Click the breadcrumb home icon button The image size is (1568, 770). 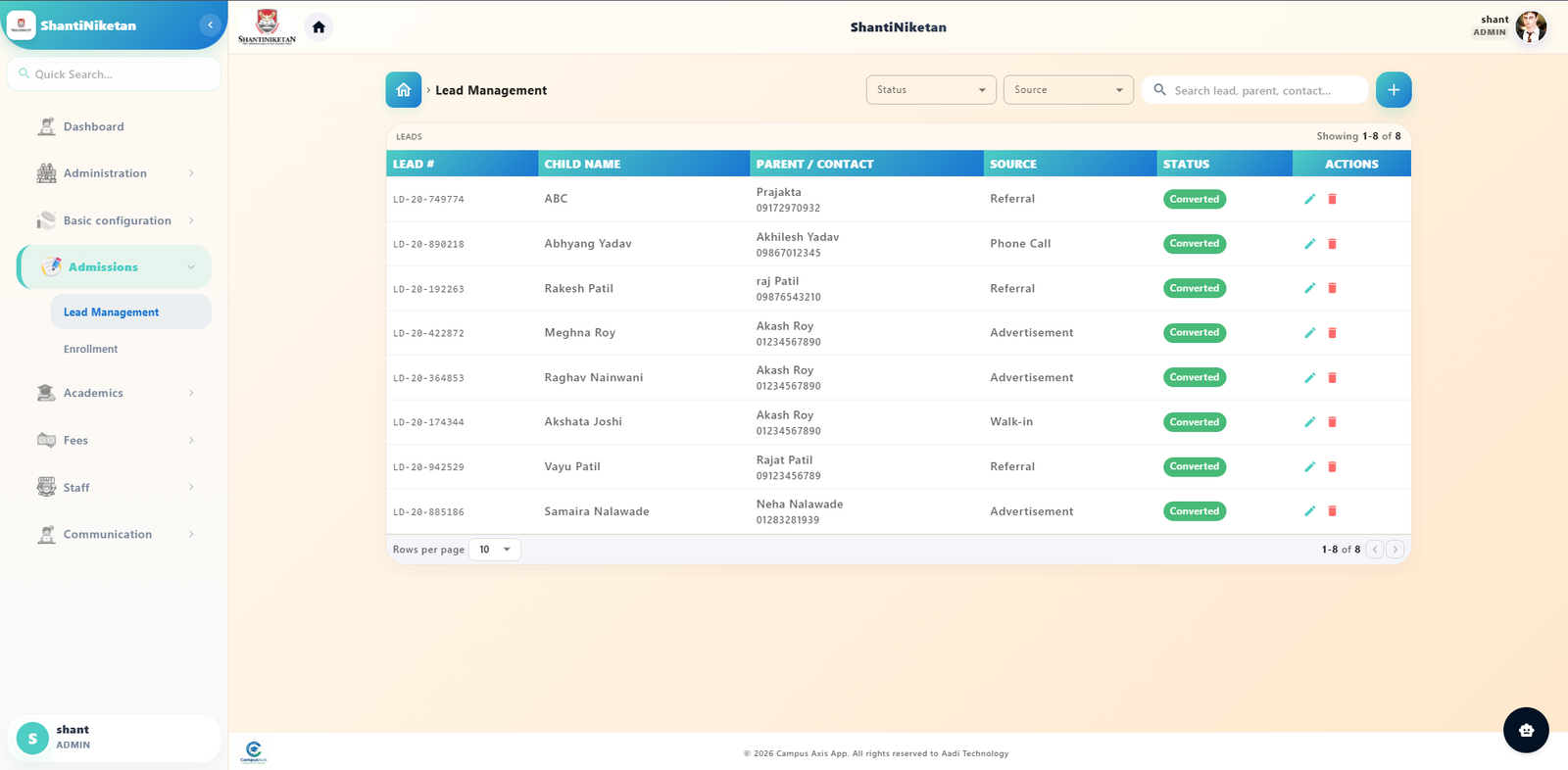403,90
